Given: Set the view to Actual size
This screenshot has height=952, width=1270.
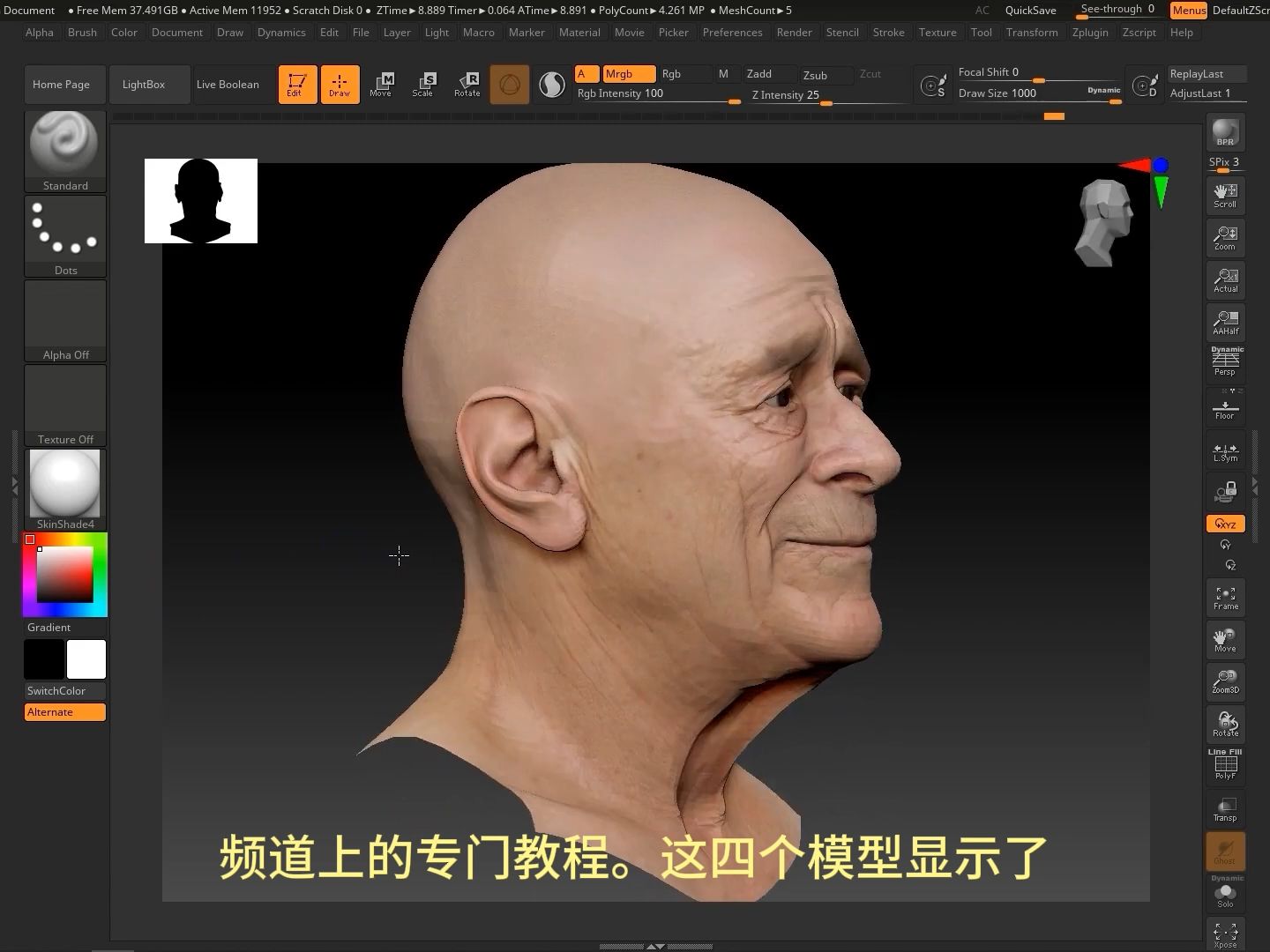Looking at the screenshot, I should click(x=1225, y=279).
